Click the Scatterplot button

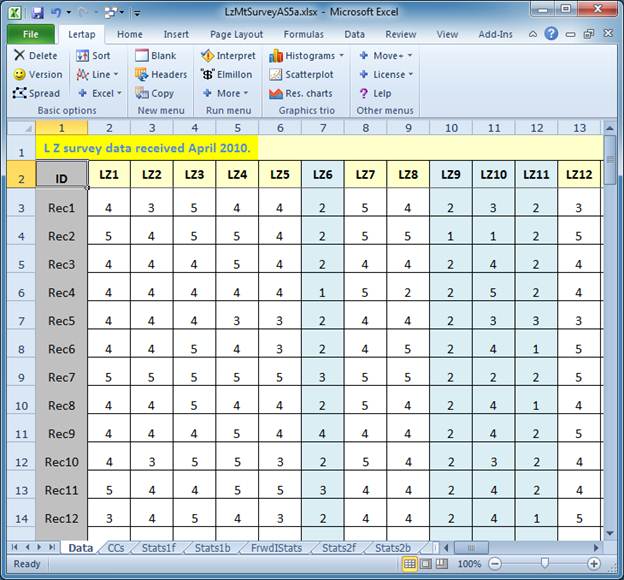point(304,75)
